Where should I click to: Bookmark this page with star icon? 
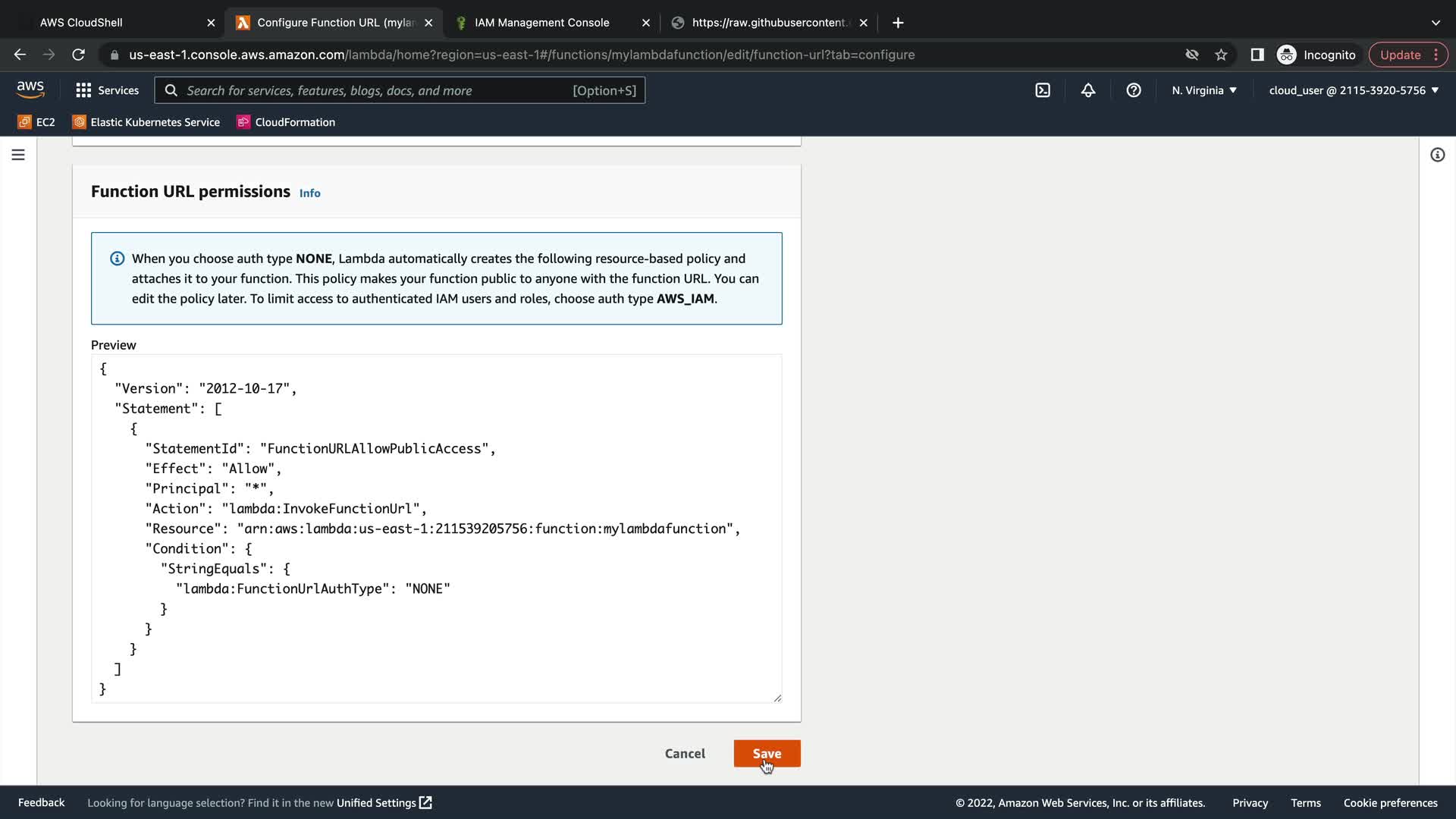pos(1221,55)
